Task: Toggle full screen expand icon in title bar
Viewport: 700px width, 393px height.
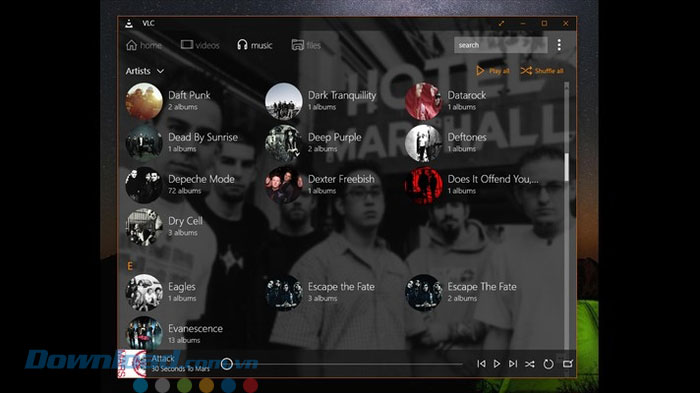Action: 501,23
